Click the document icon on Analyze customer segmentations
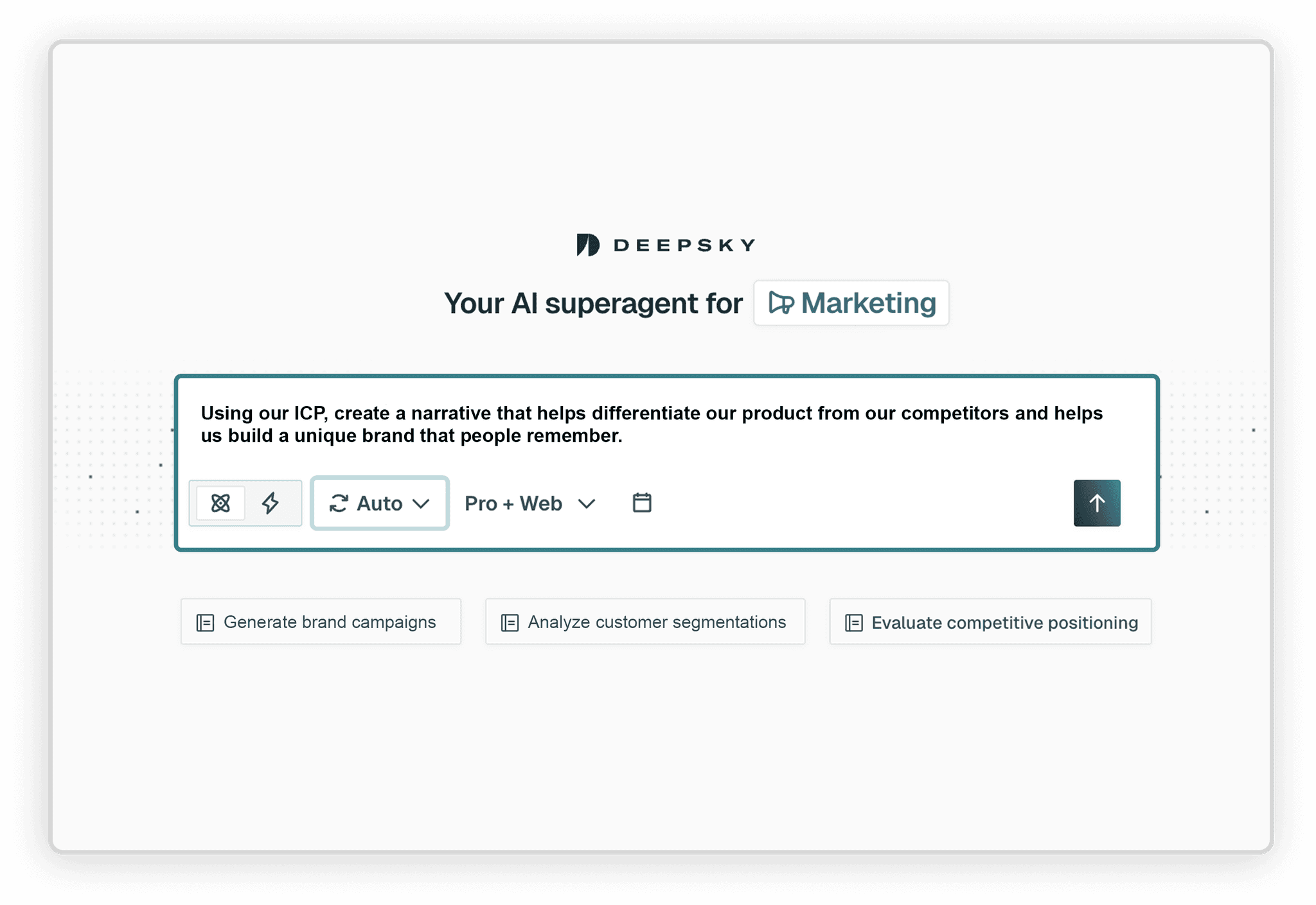Viewport: 1316px width, 905px height. pos(510,622)
